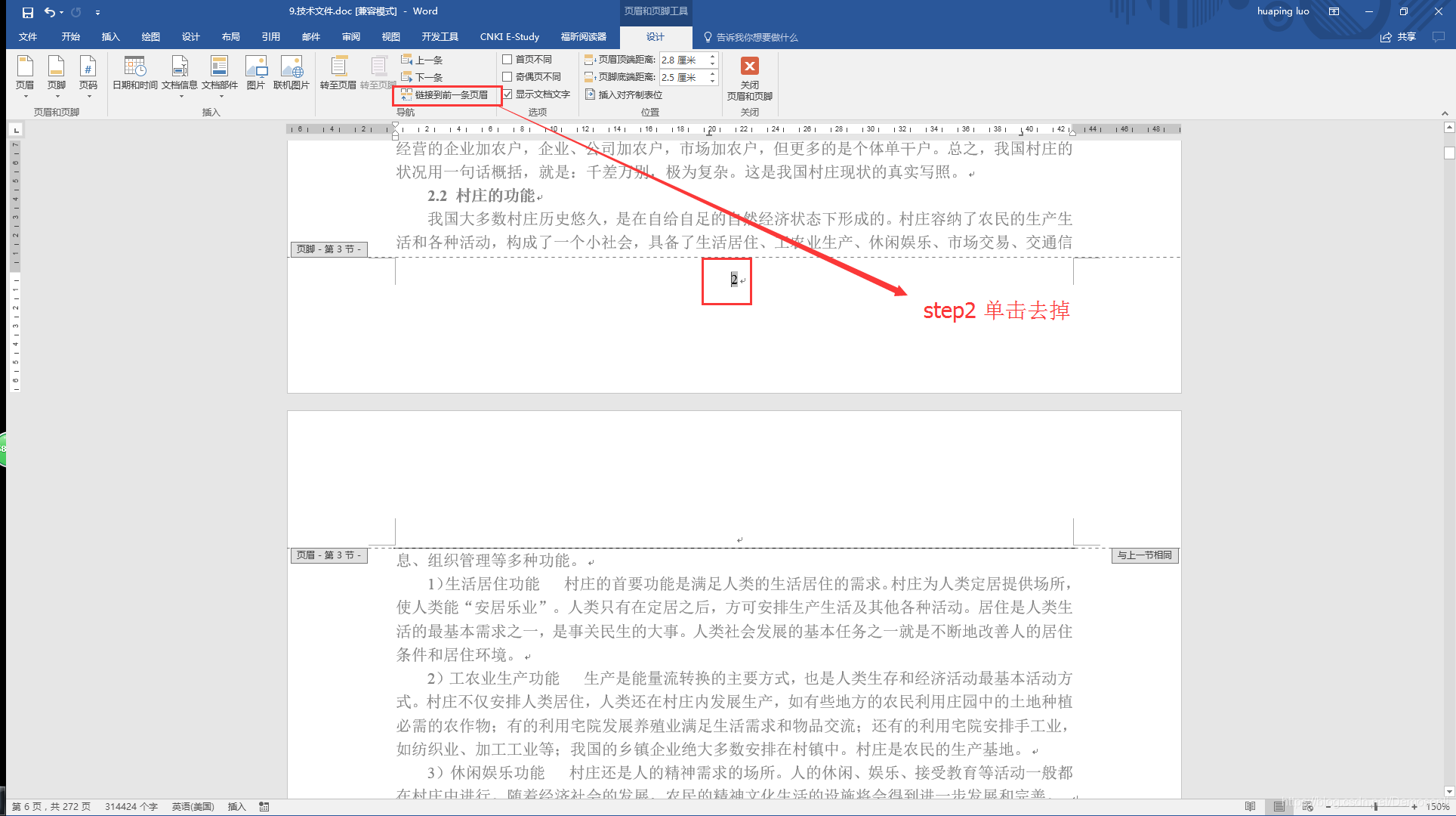Image resolution: width=1456 pixels, height=816 pixels.
Task: Open the comments speech bubble icon
Action: (1439, 37)
